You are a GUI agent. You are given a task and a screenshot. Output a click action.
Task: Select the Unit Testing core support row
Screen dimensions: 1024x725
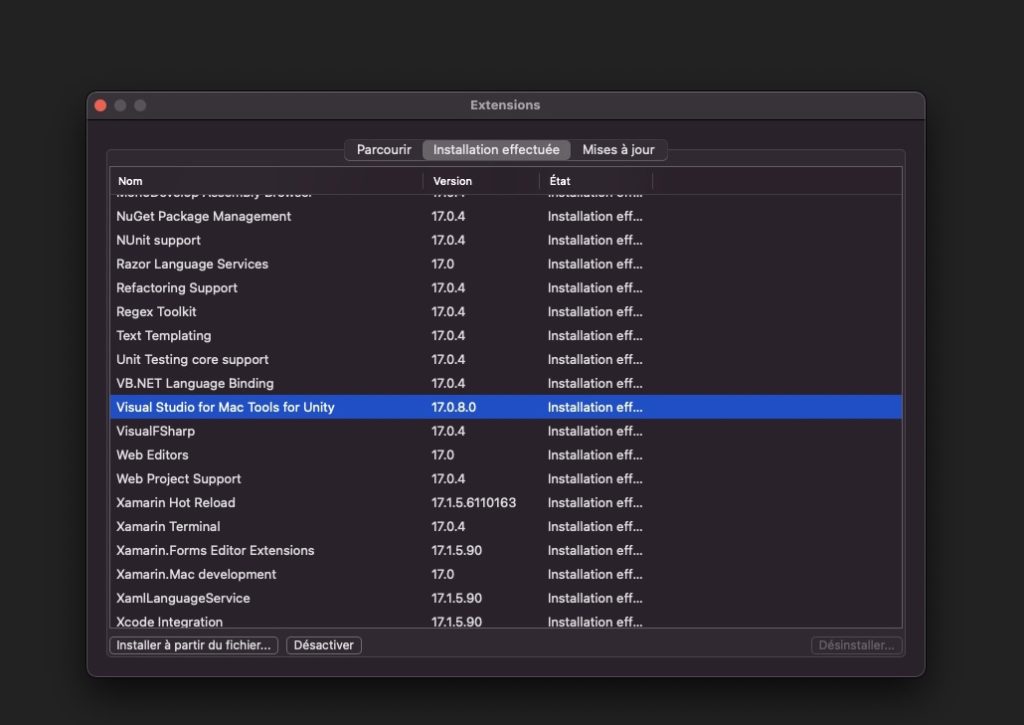click(192, 360)
